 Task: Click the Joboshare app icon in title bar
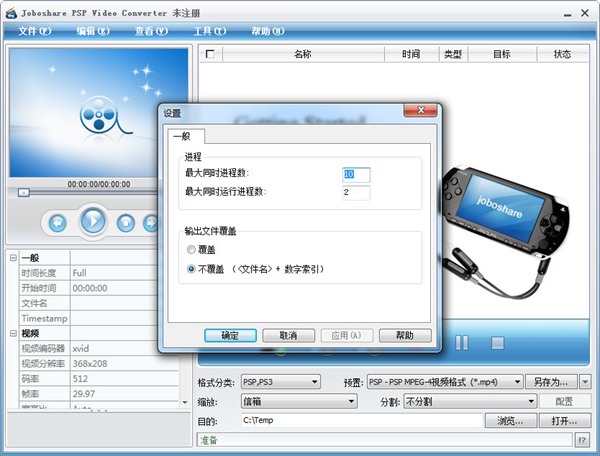11,13
